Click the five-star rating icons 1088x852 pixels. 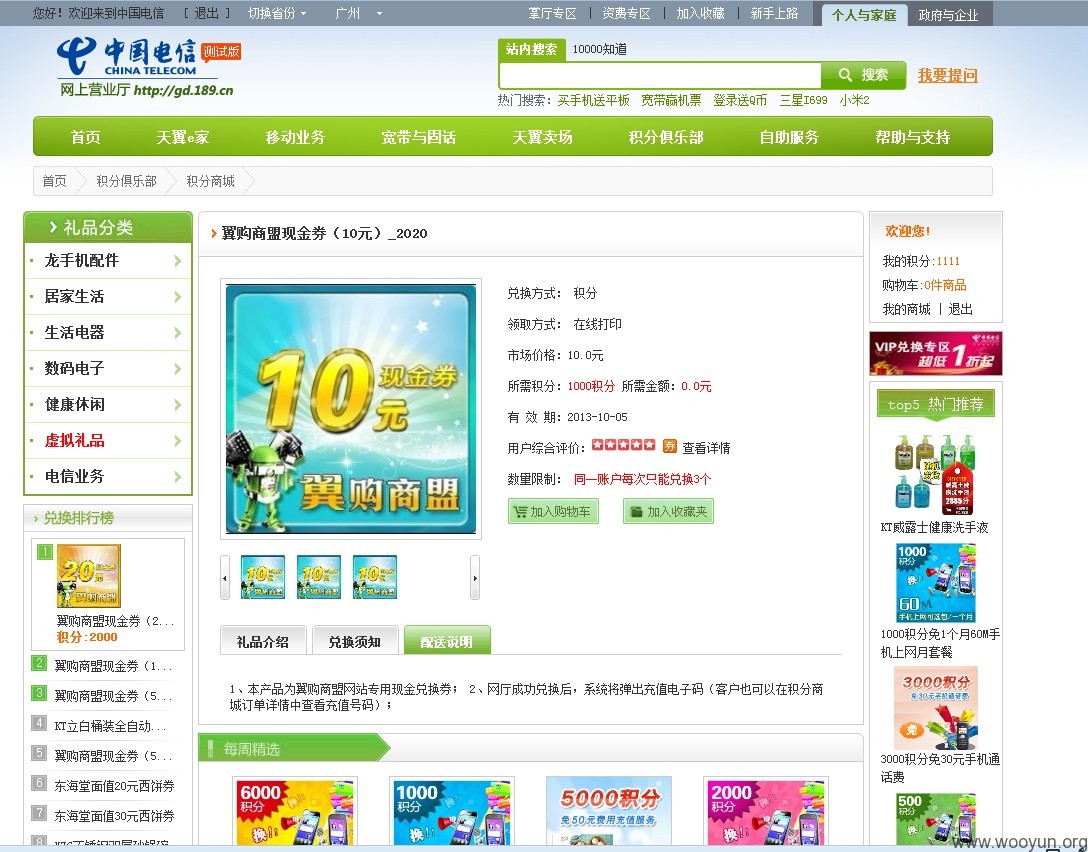coord(623,445)
